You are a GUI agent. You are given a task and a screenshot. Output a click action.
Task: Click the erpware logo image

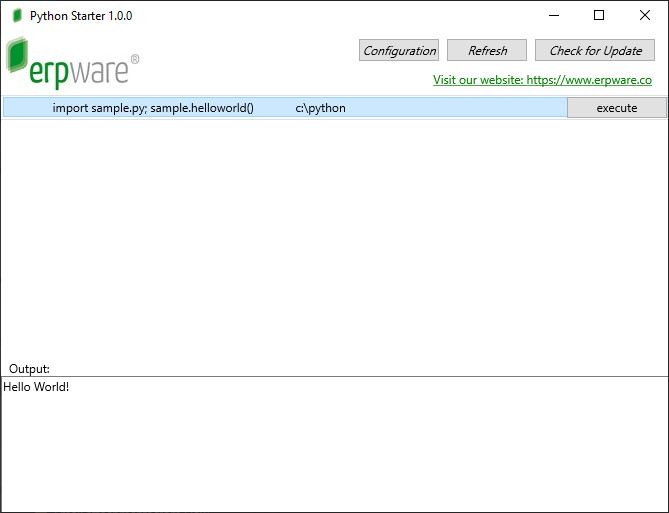click(73, 63)
